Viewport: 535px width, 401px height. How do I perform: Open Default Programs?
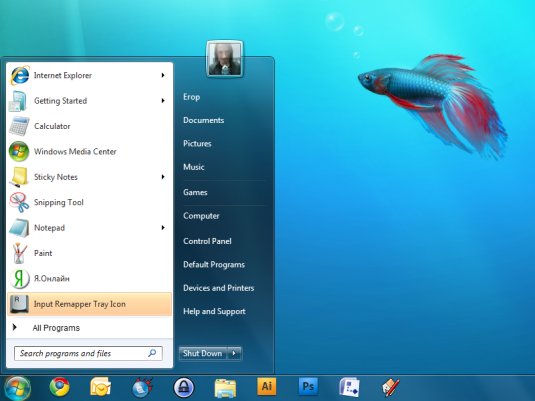[214, 265]
